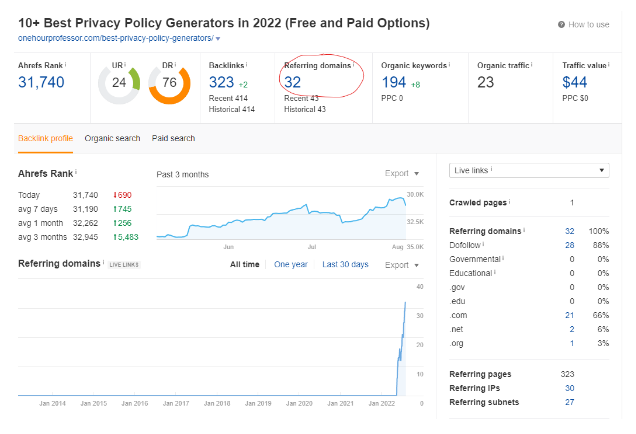
Task: Select the One year range
Action: tap(291, 264)
